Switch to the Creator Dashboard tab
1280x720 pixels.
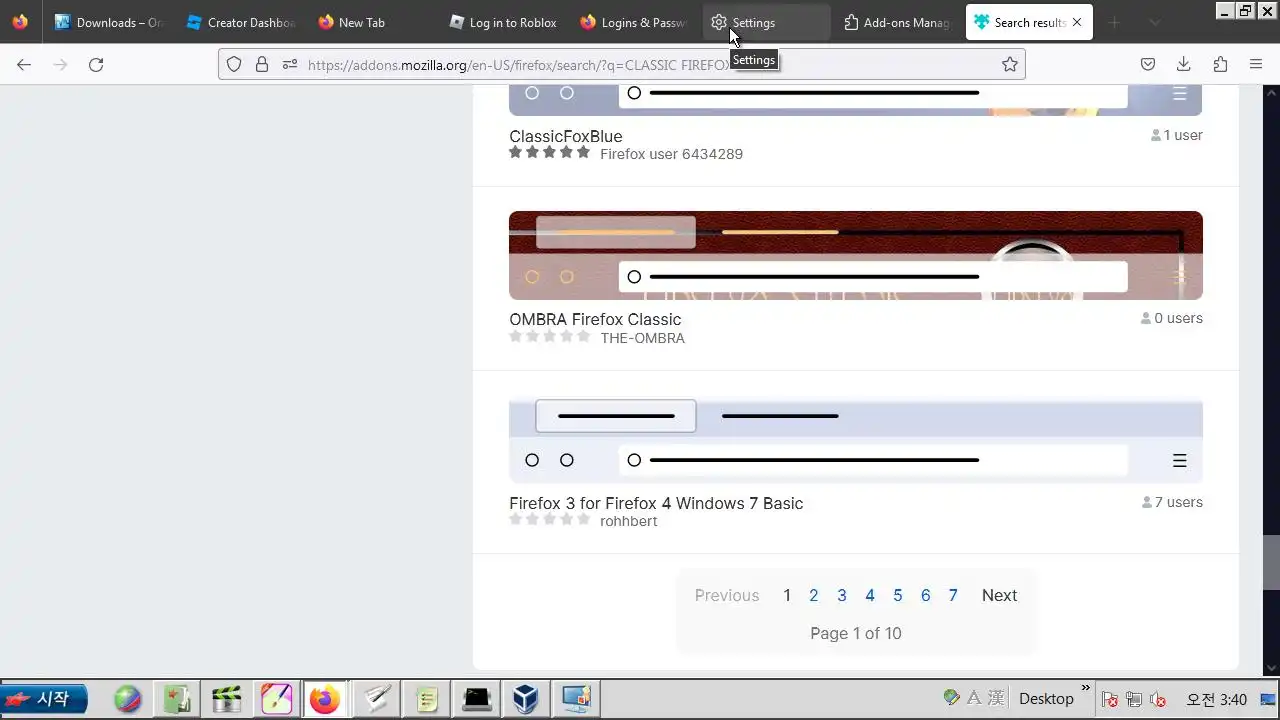click(240, 22)
